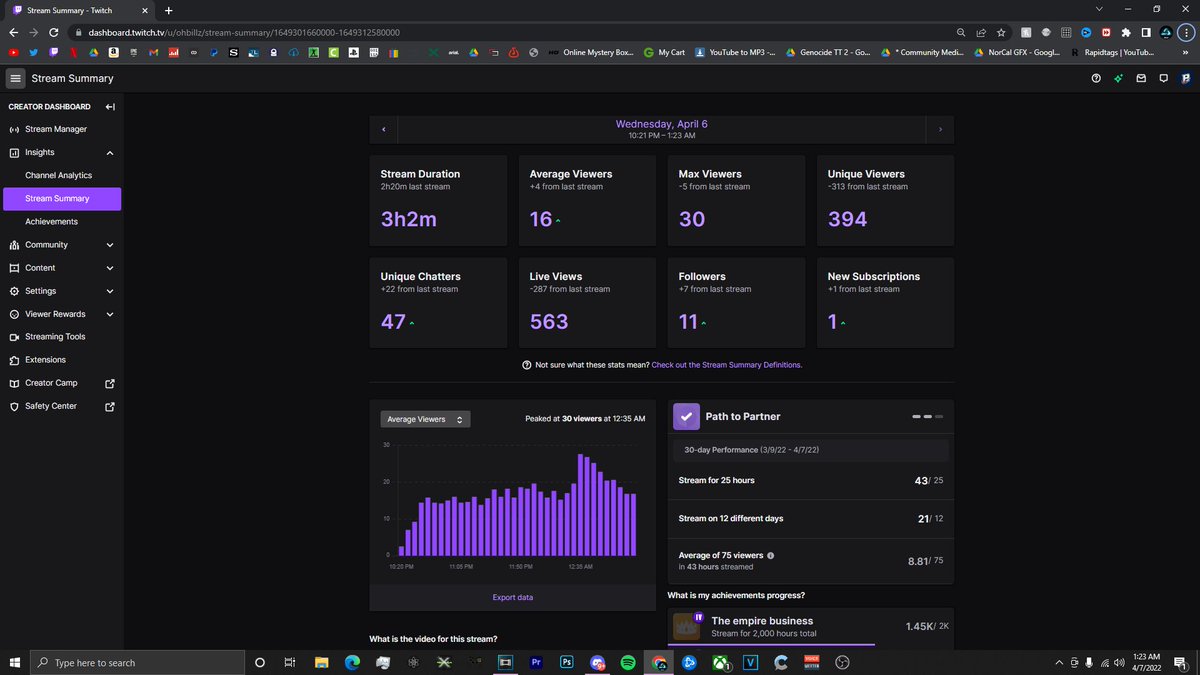1200x675 pixels.
Task: Collapse the Creator Dashboard sidebar
Action: click(x=110, y=107)
